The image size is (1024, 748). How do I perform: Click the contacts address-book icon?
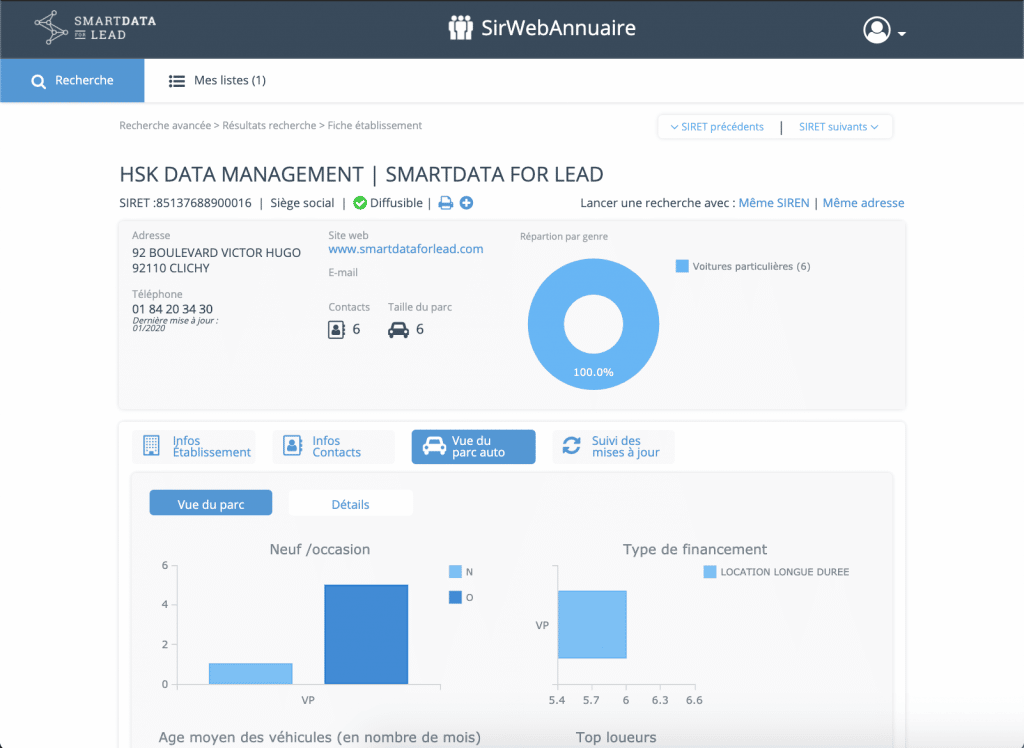336,329
